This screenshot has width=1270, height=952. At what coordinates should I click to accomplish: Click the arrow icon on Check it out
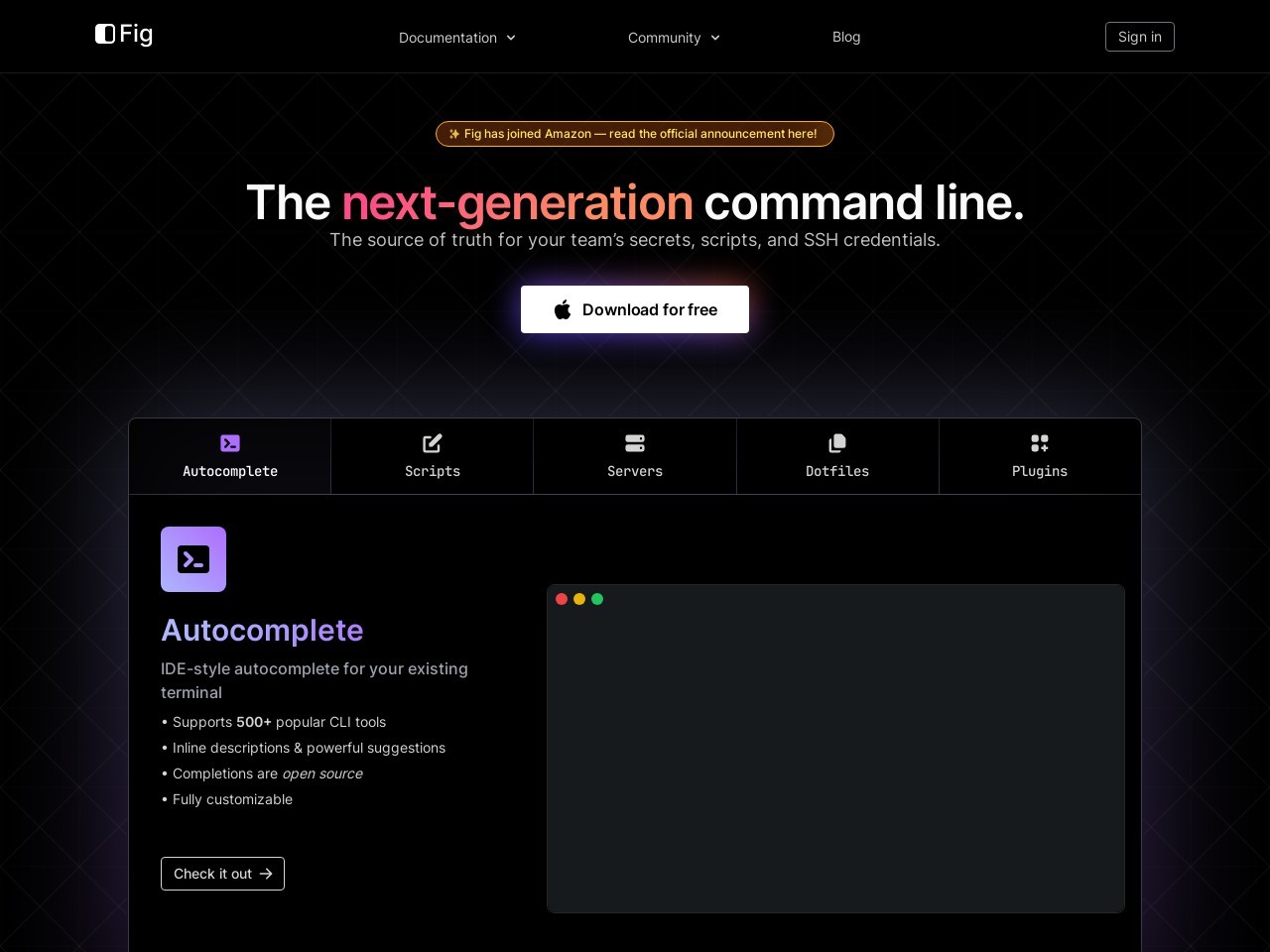pos(266,874)
